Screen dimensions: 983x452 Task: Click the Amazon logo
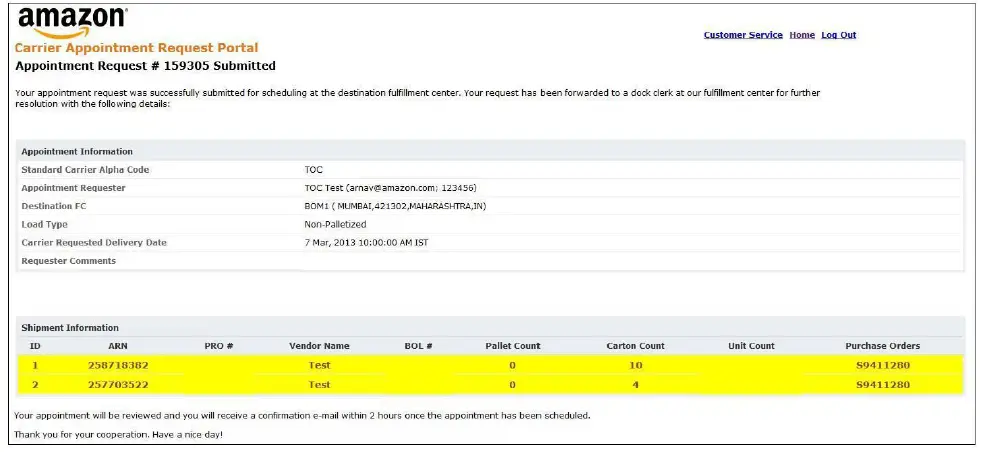coord(72,23)
